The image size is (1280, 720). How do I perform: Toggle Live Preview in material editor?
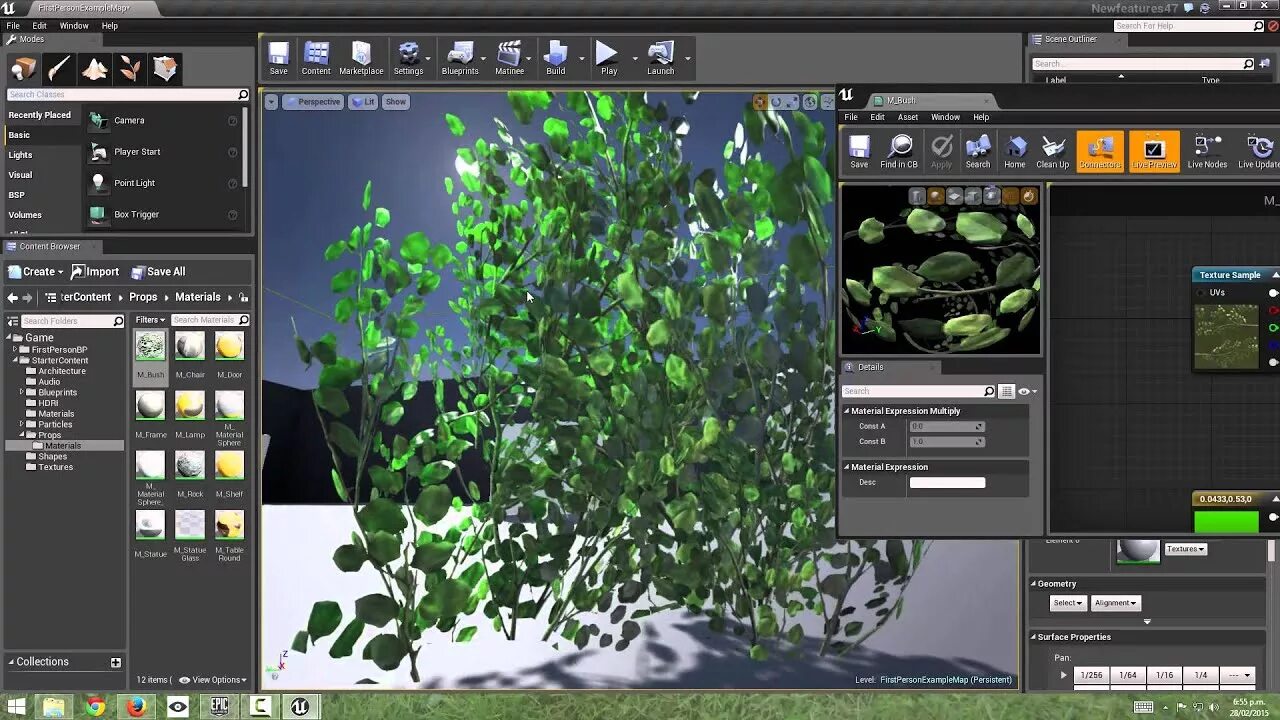pyautogui.click(x=1154, y=152)
